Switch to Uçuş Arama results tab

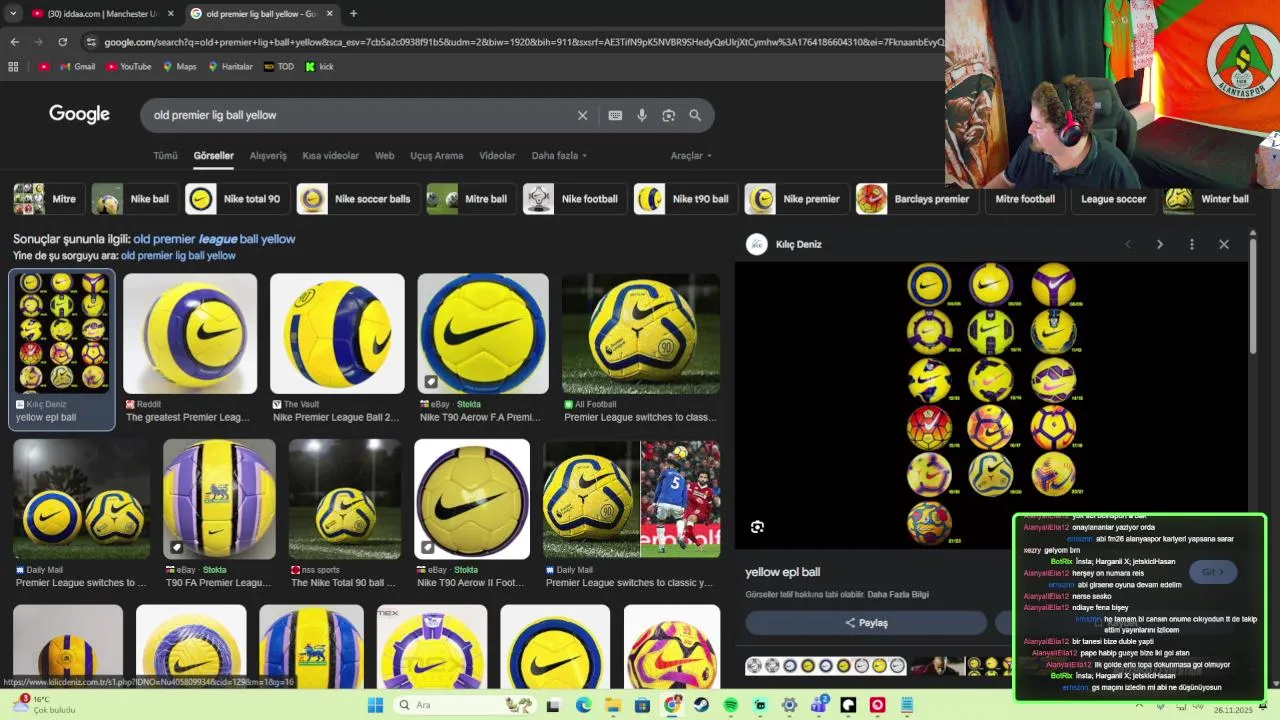(x=436, y=156)
